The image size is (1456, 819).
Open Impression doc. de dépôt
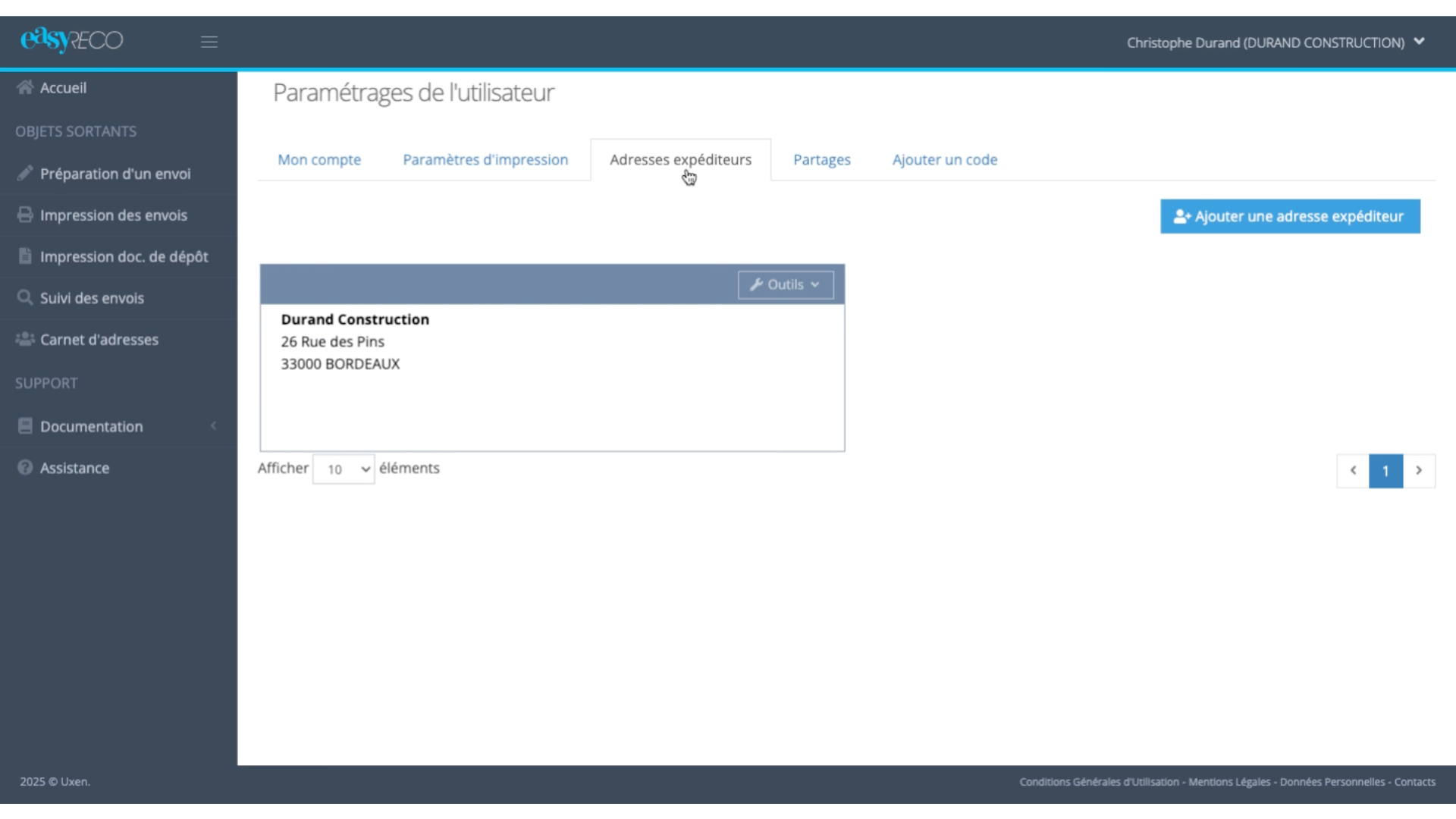[124, 256]
